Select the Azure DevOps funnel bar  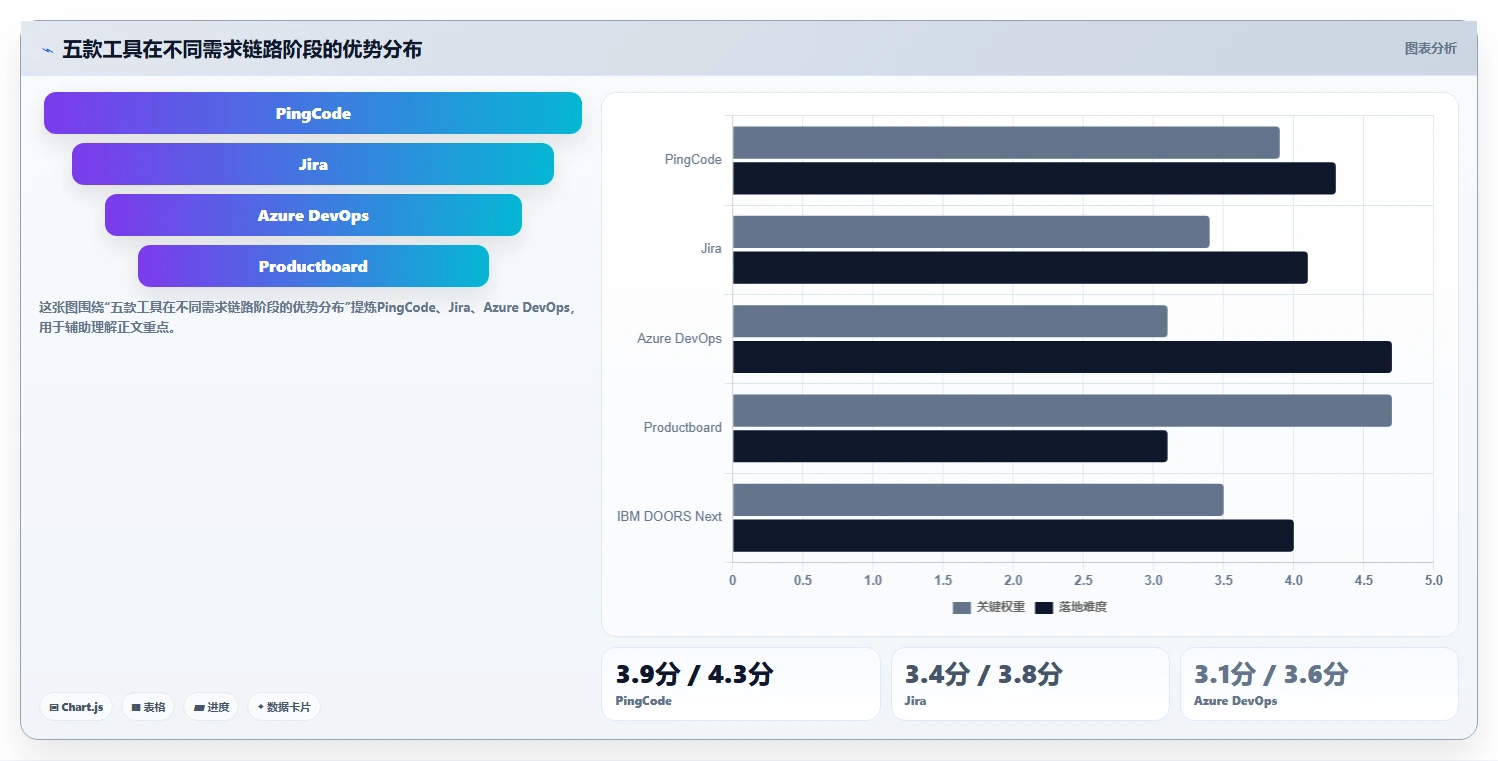click(x=313, y=215)
